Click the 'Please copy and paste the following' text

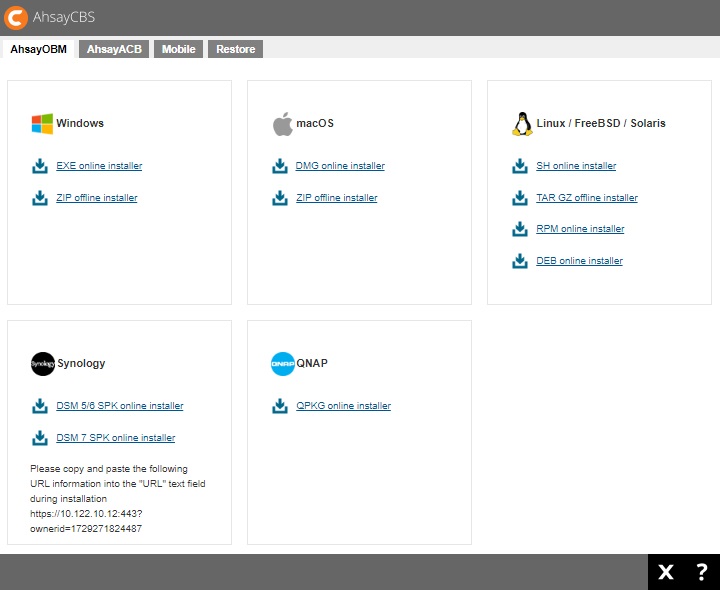tap(109, 469)
